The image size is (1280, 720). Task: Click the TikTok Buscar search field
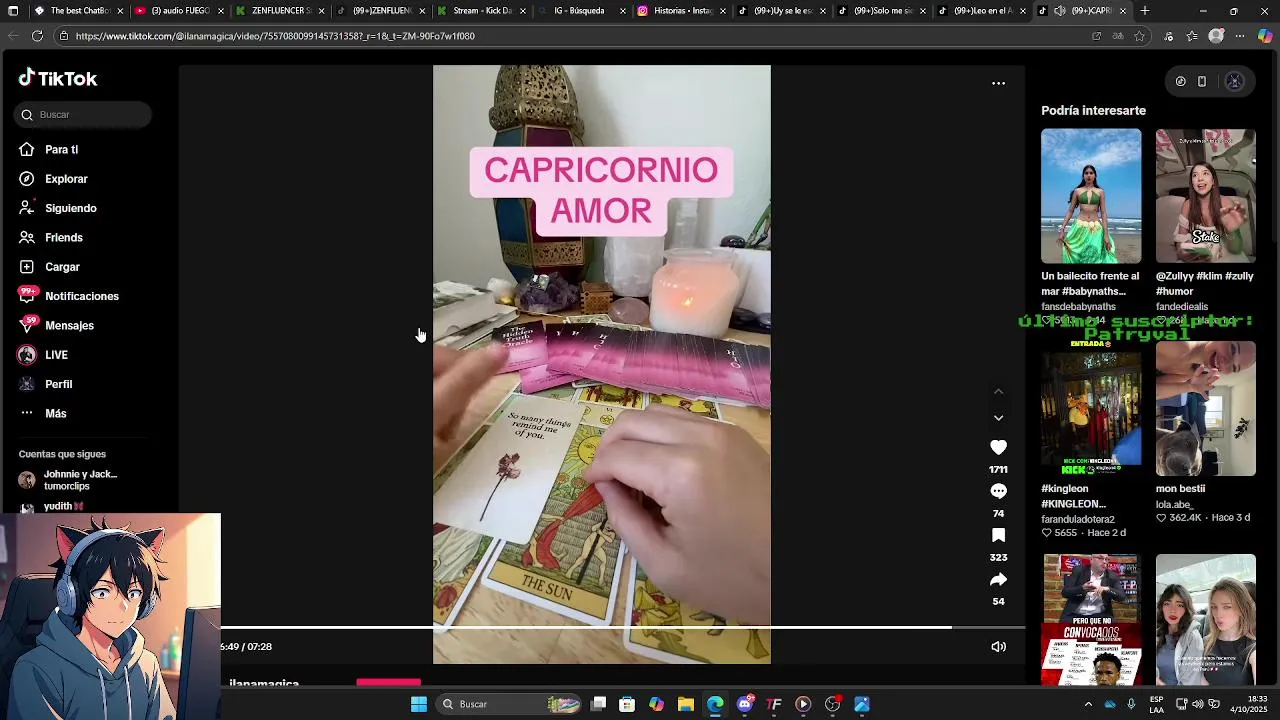click(x=83, y=115)
